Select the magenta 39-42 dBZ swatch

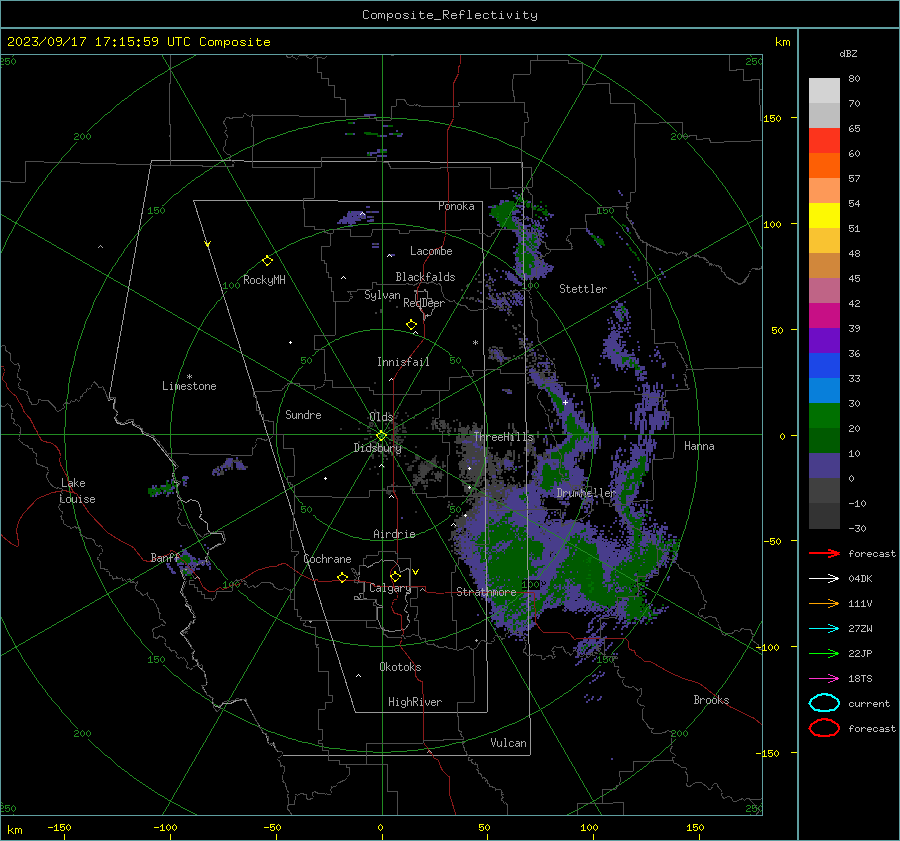coord(824,316)
